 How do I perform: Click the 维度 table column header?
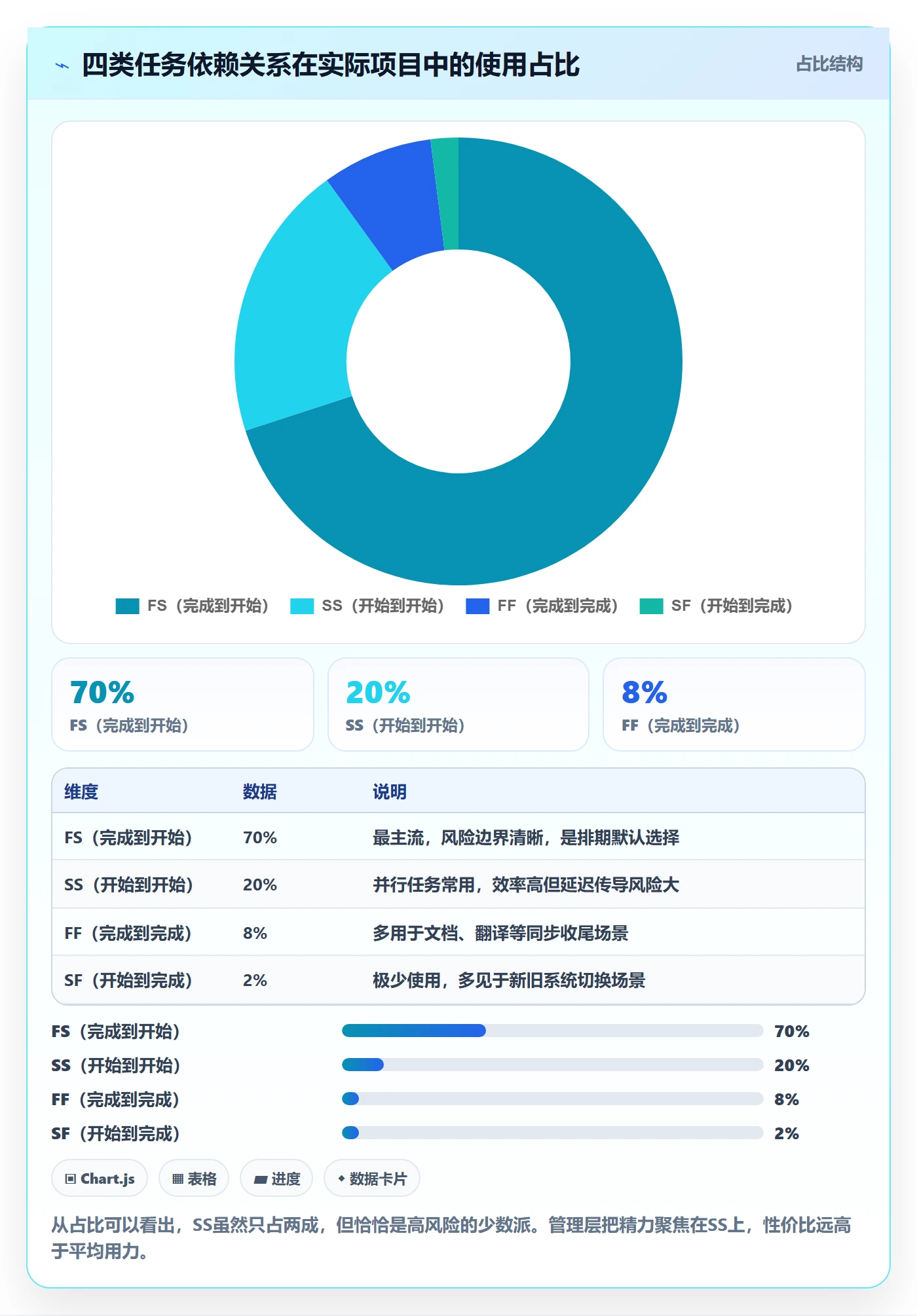81,792
